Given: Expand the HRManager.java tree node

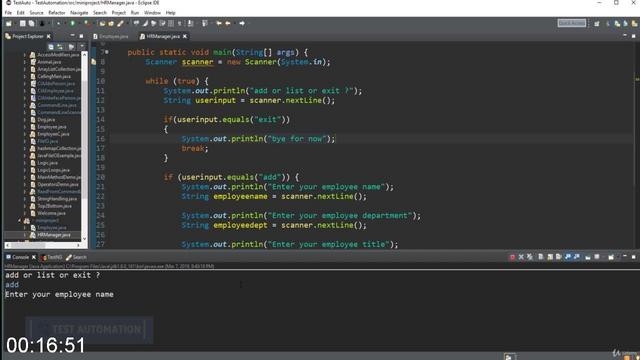Looking at the screenshot, I should [25, 235].
